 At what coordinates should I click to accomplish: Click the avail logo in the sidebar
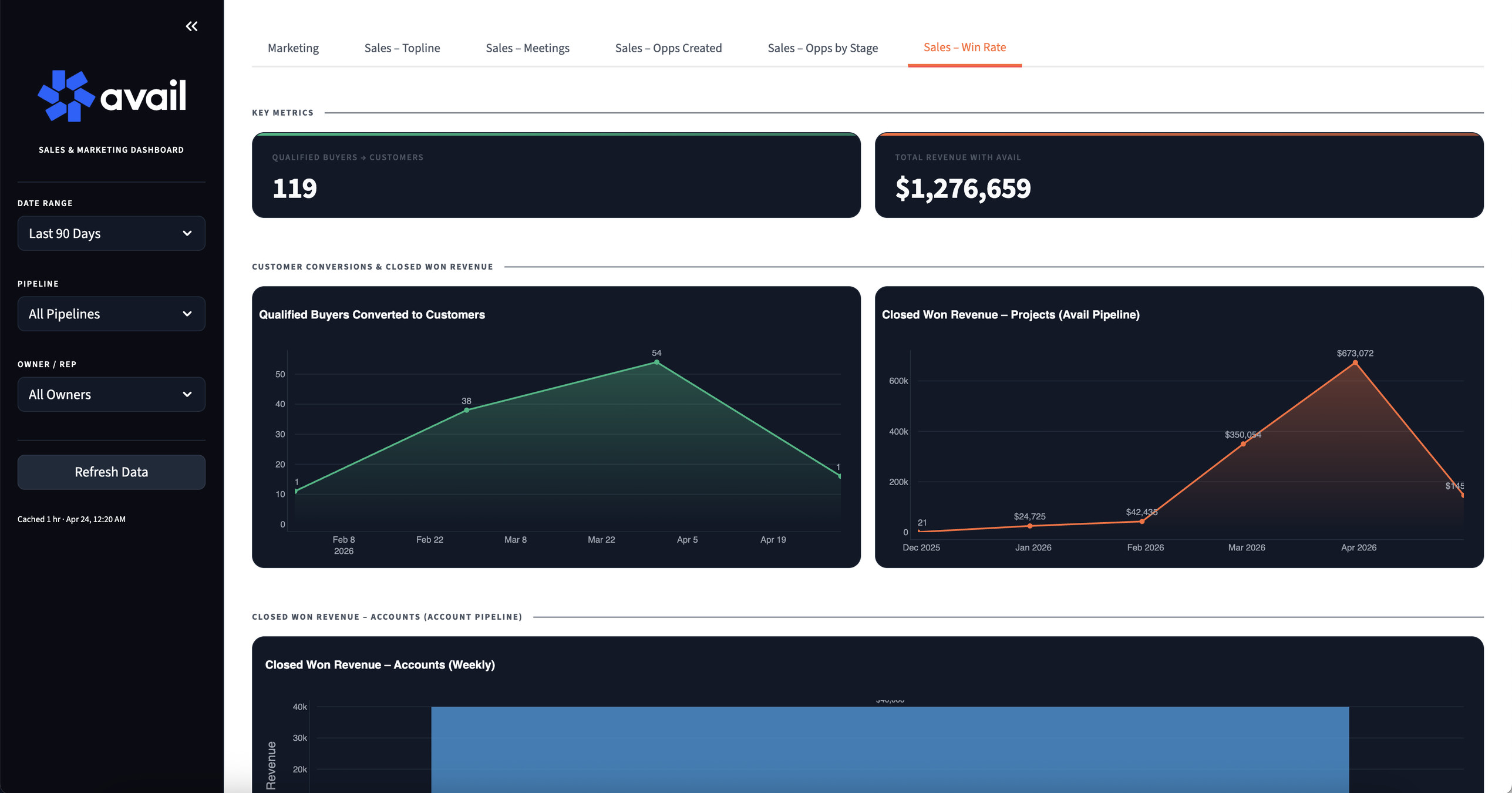(x=112, y=95)
